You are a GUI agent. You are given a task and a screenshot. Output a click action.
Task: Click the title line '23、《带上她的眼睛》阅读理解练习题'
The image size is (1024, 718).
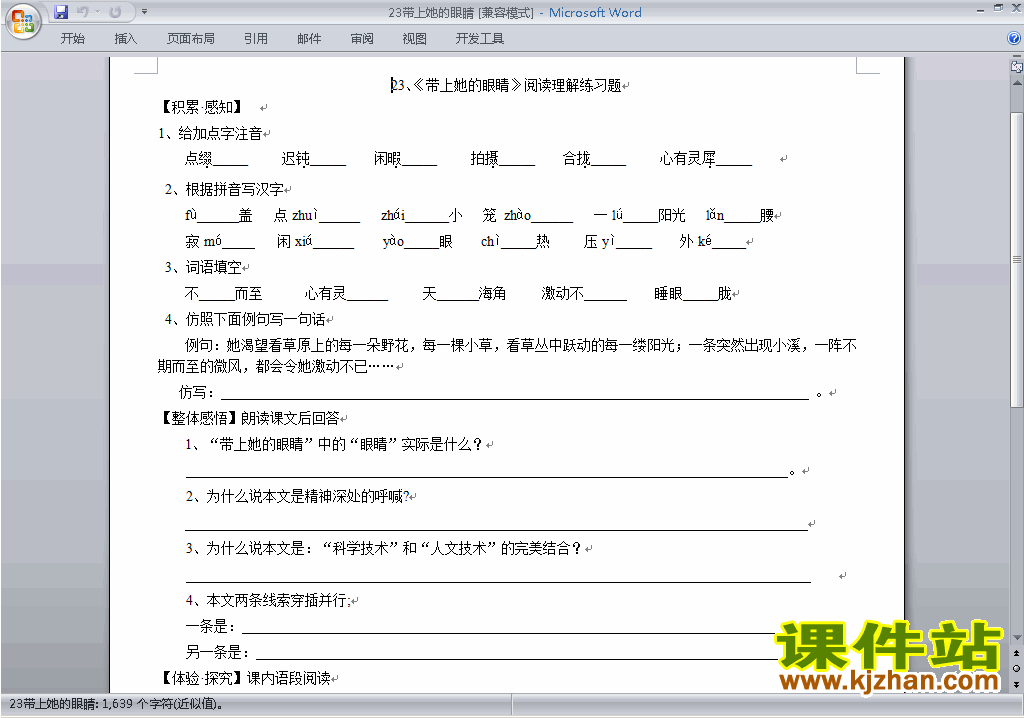coord(506,86)
